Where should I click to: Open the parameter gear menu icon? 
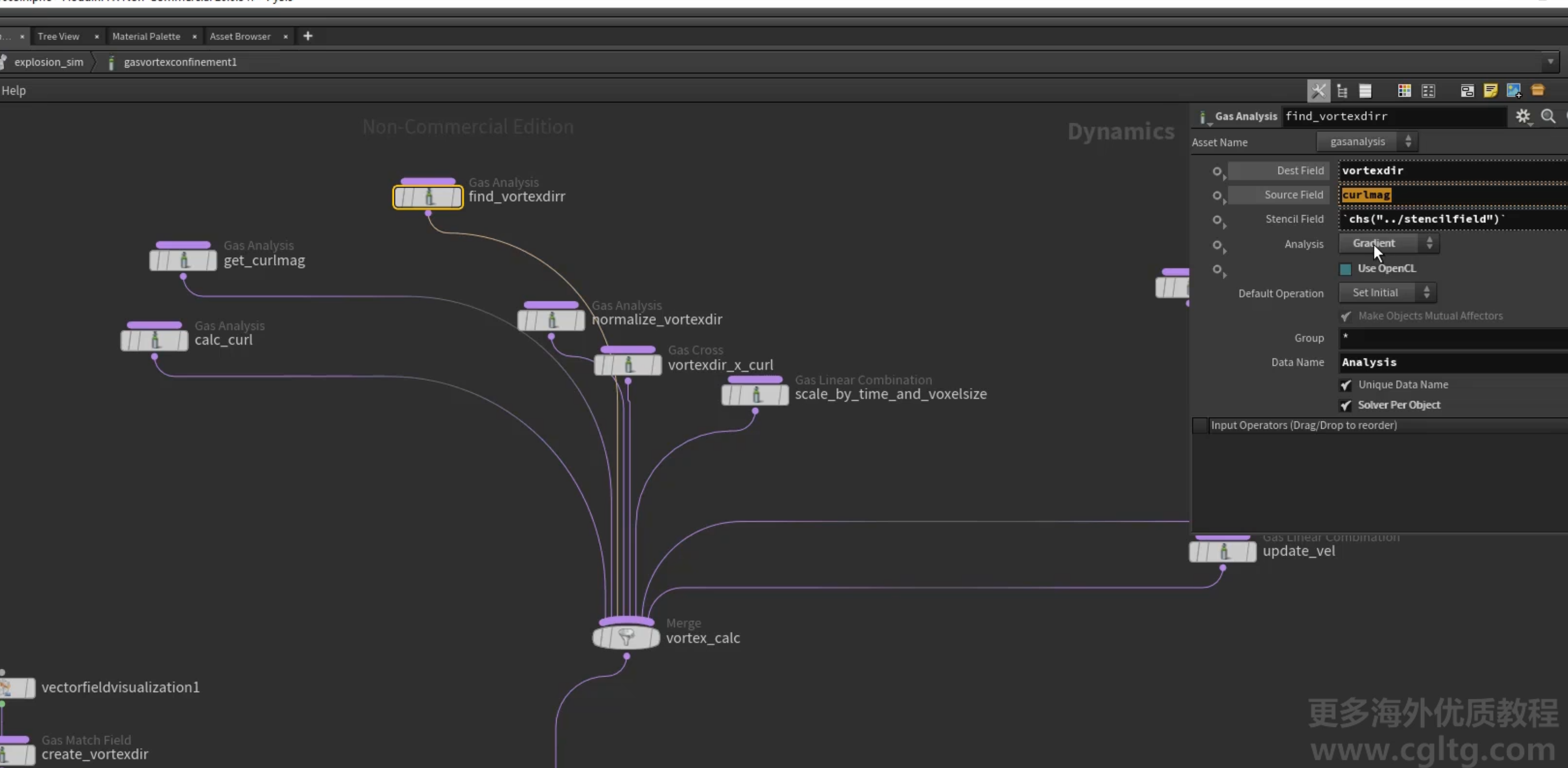coord(1523,116)
